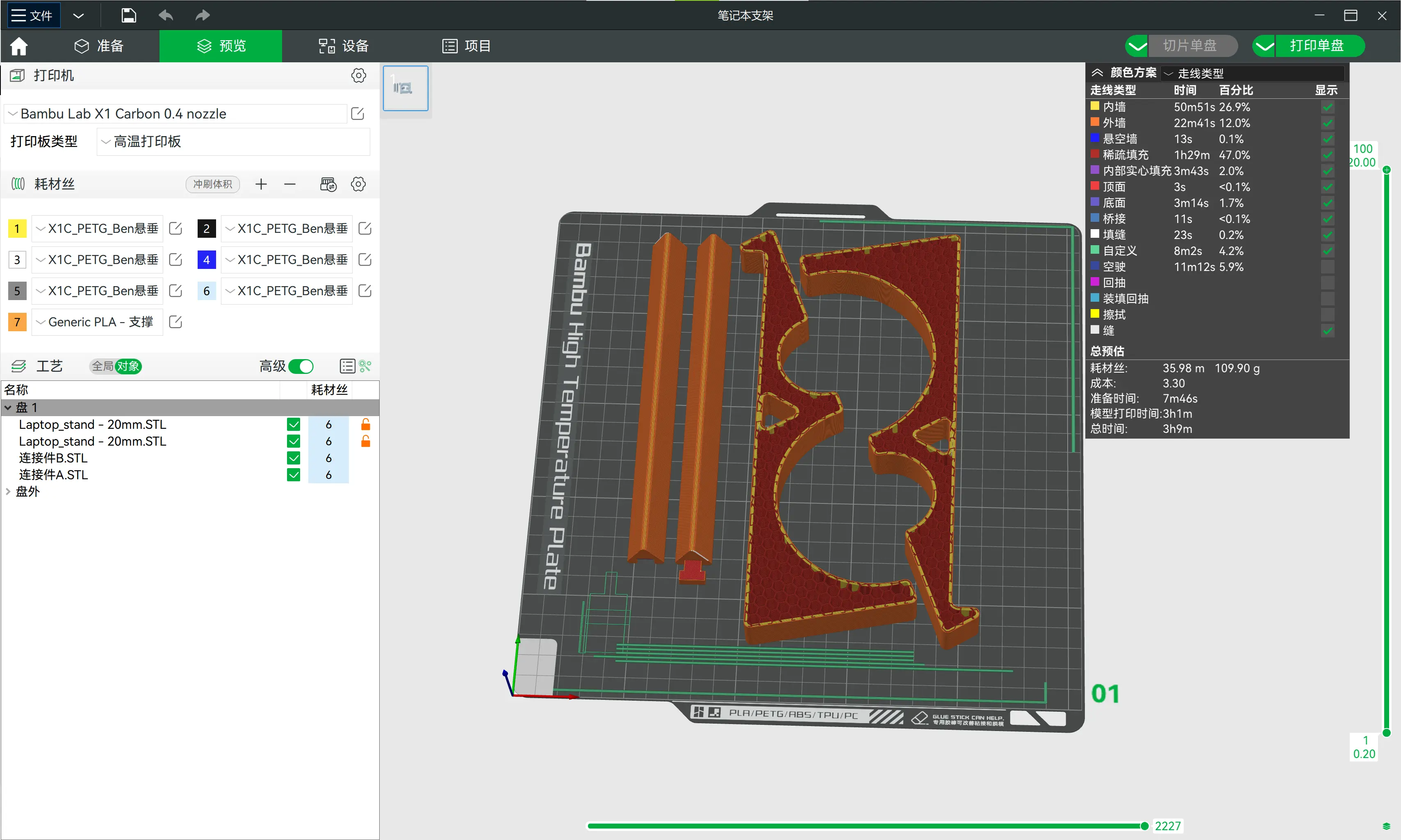Hide 内墙 inner wall lines
1401x840 pixels.
(x=1328, y=107)
